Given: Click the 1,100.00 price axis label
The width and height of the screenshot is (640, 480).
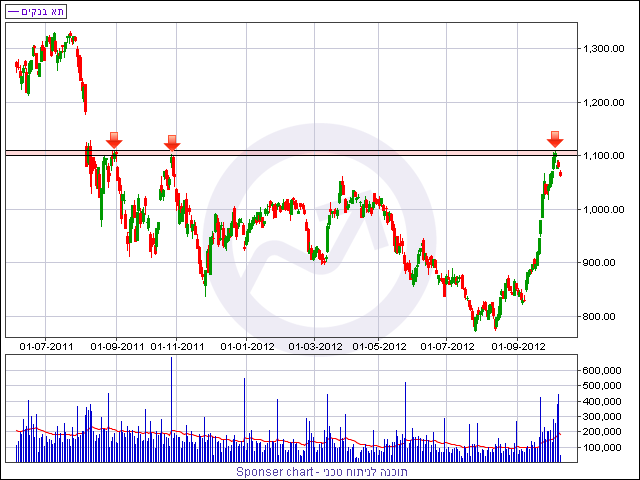Looking at the screenshot, I should click(603, 156).
